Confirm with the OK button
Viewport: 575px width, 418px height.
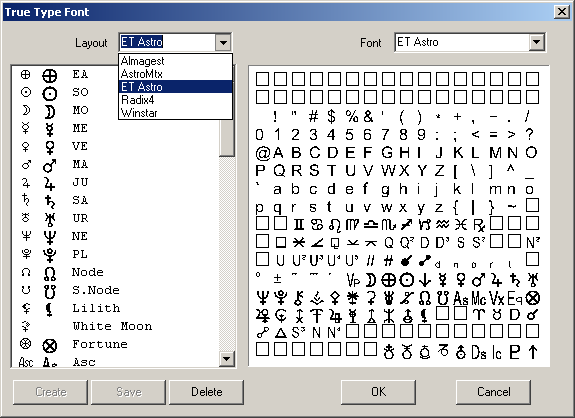coord(378,392)
